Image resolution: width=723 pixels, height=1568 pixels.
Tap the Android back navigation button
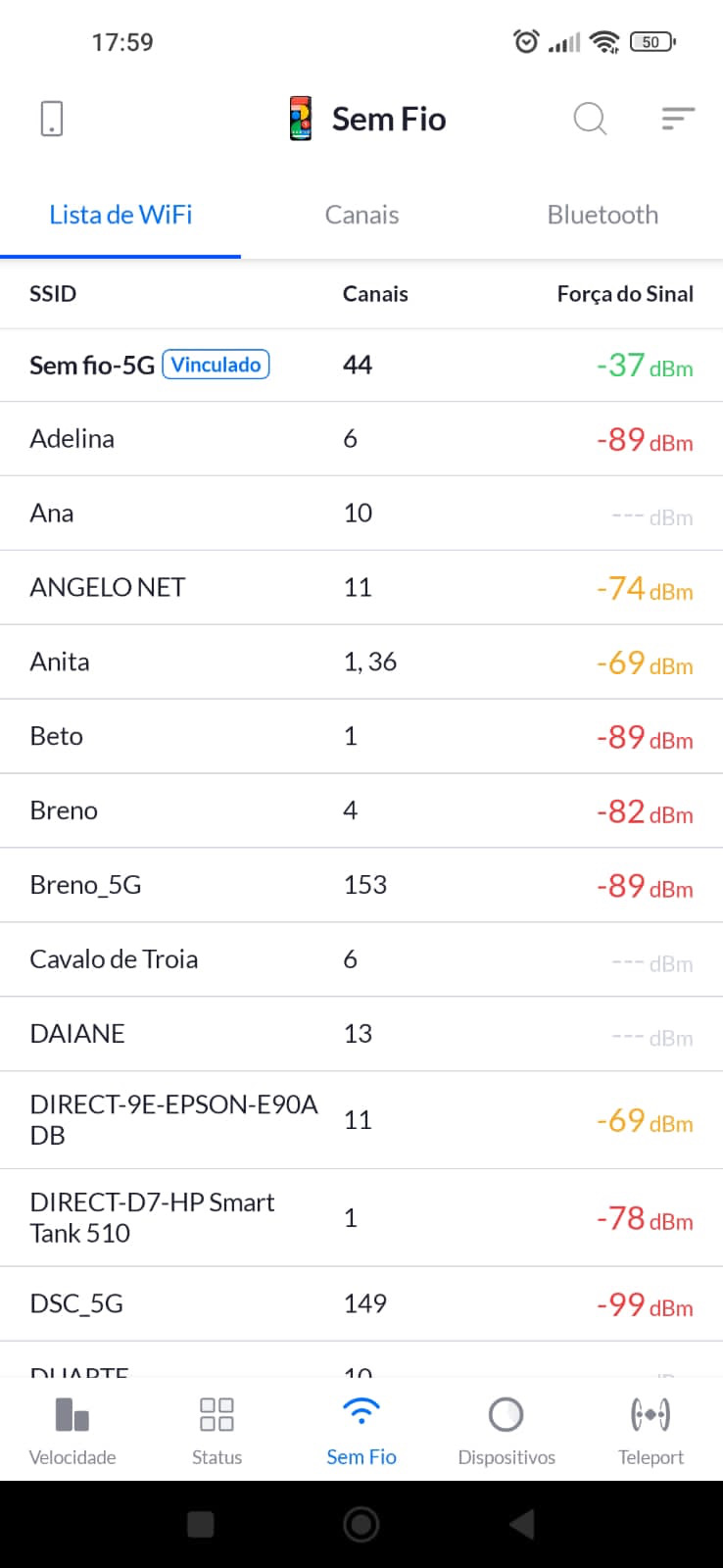[x=522, y=1524]
